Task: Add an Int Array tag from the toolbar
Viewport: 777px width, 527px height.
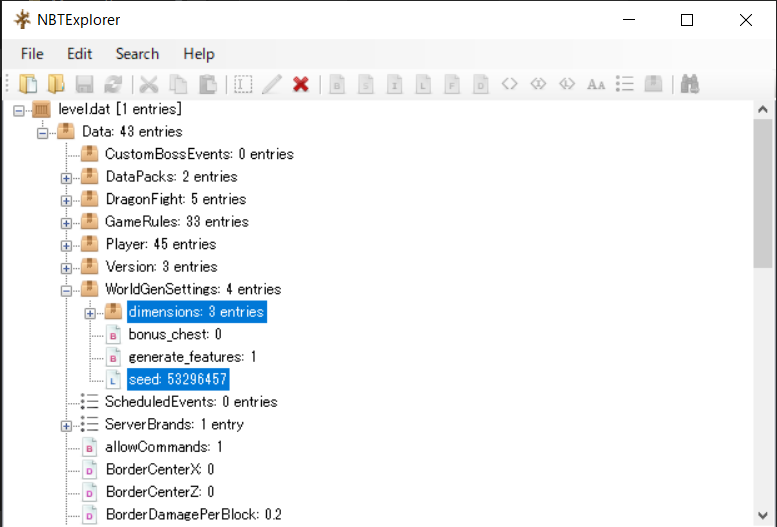Action: point(538,84)
